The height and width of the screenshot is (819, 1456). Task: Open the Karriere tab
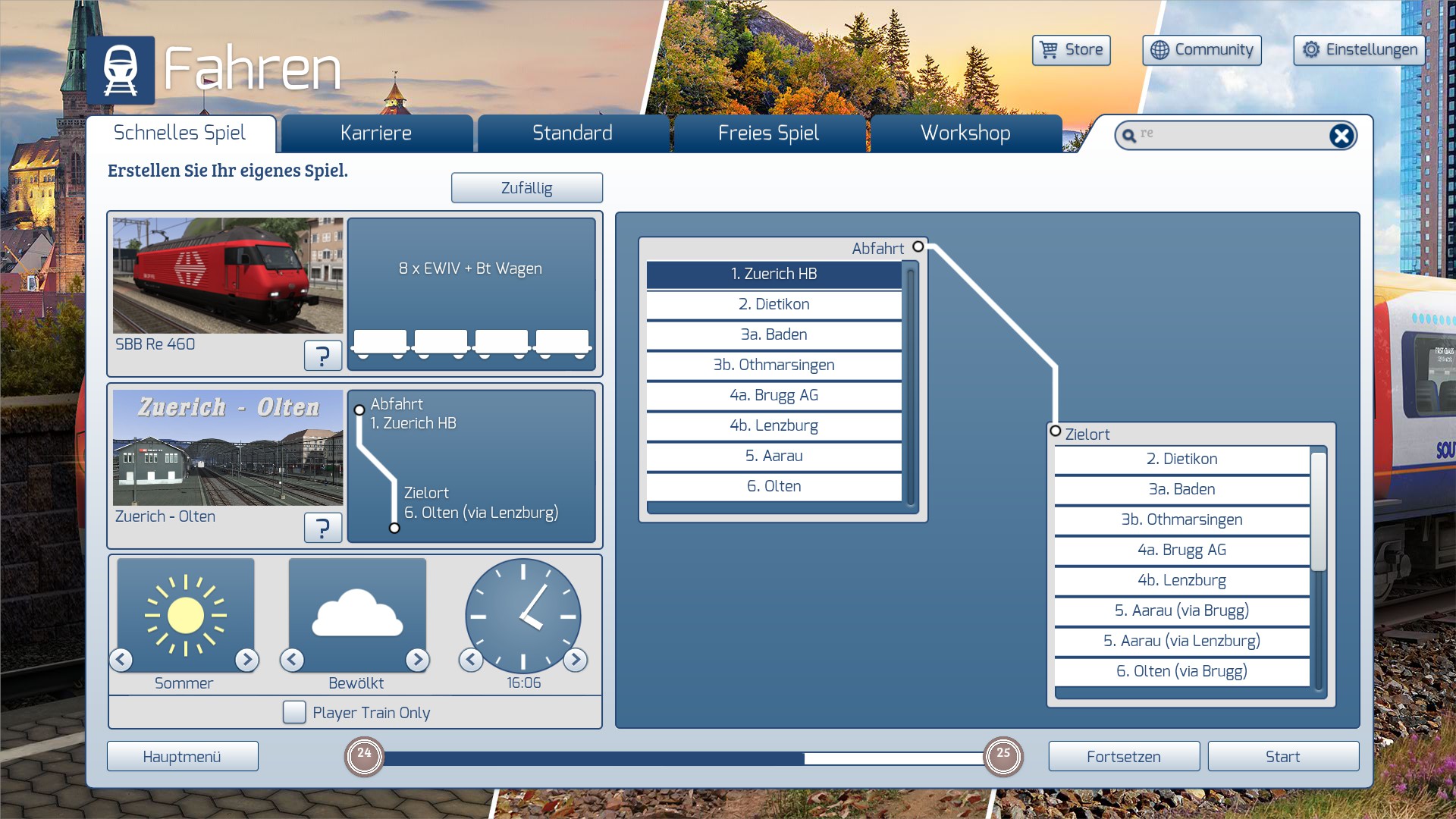point(376,133)
